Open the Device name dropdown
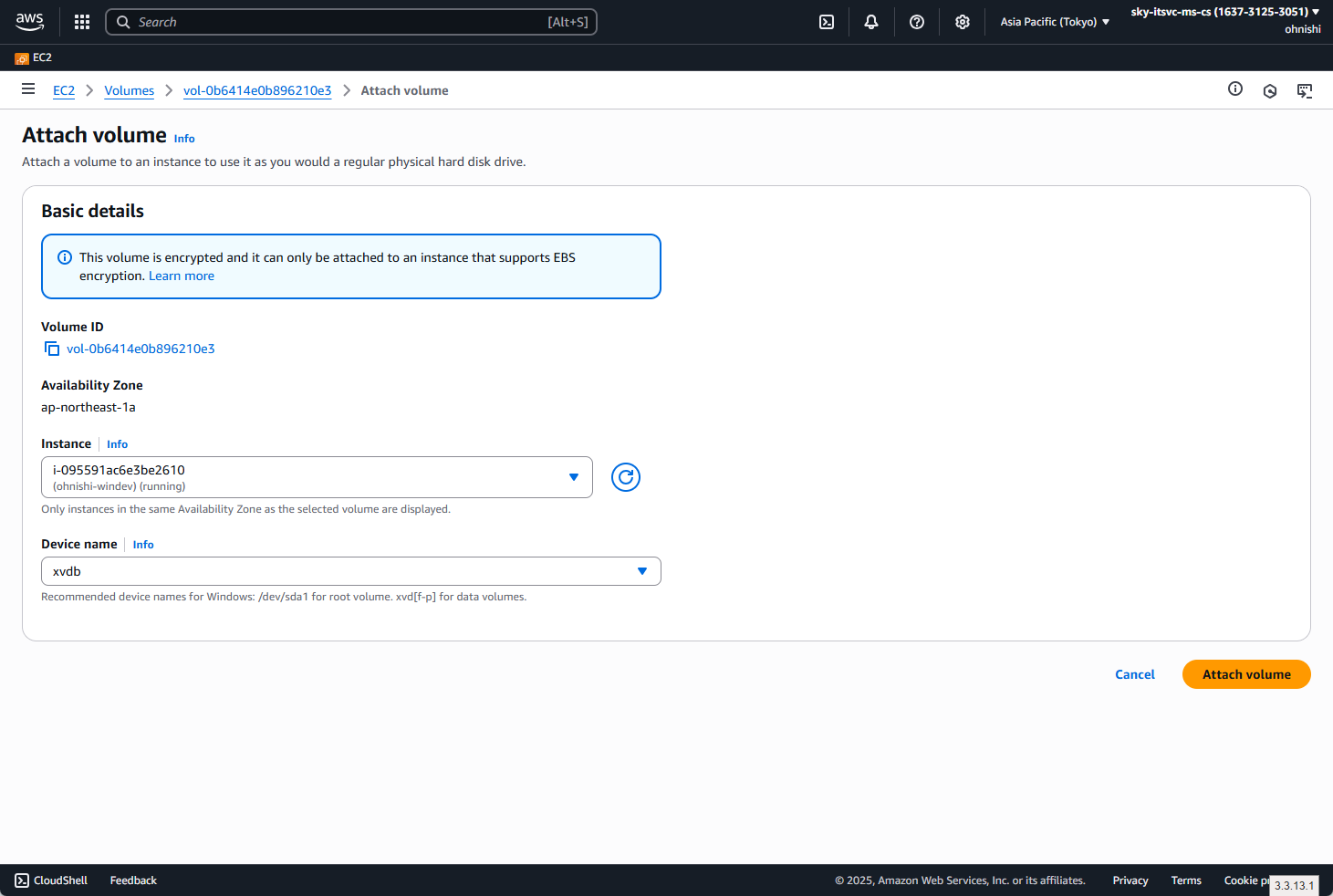 (350, 571)
